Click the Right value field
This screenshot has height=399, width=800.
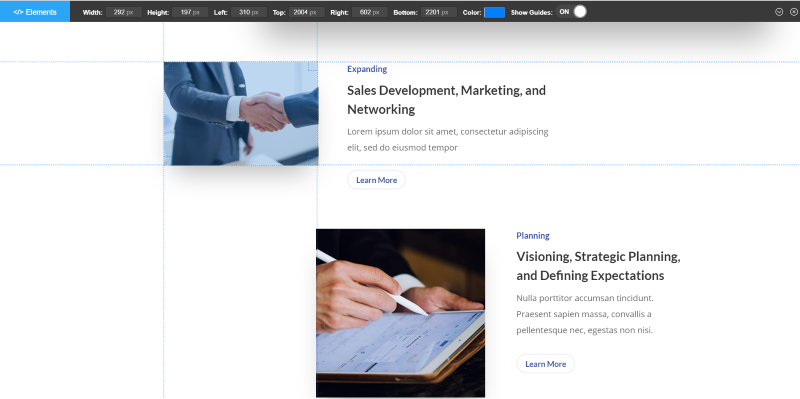tap(369, 12)
